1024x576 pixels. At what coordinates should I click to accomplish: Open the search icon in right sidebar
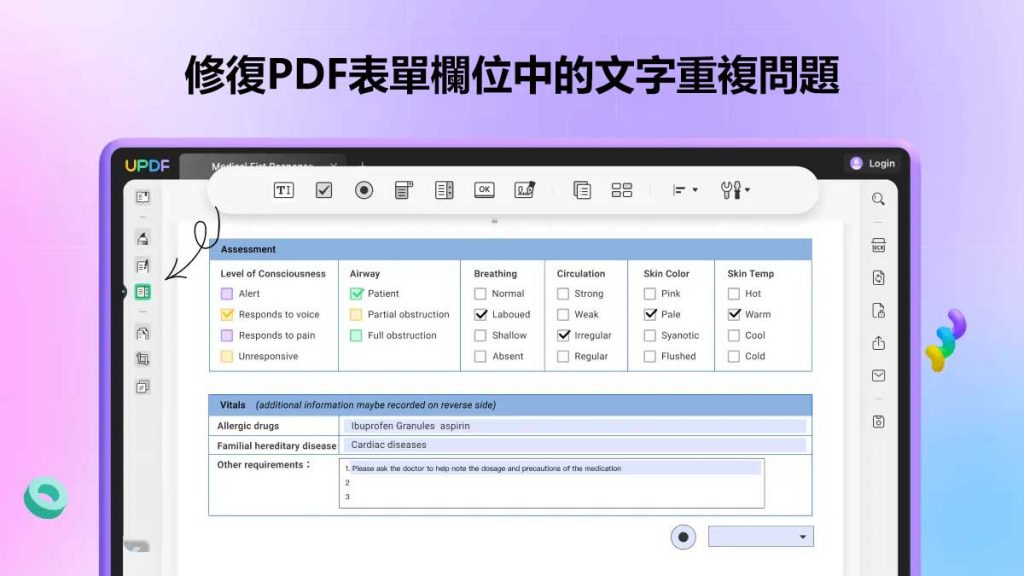(x=878, y=199)
